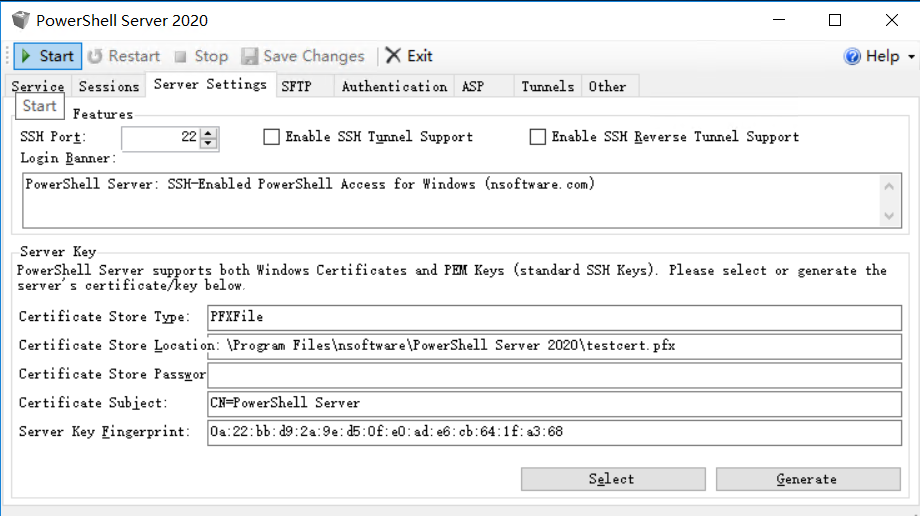Select the Server Settings tab

click(210, 84)
